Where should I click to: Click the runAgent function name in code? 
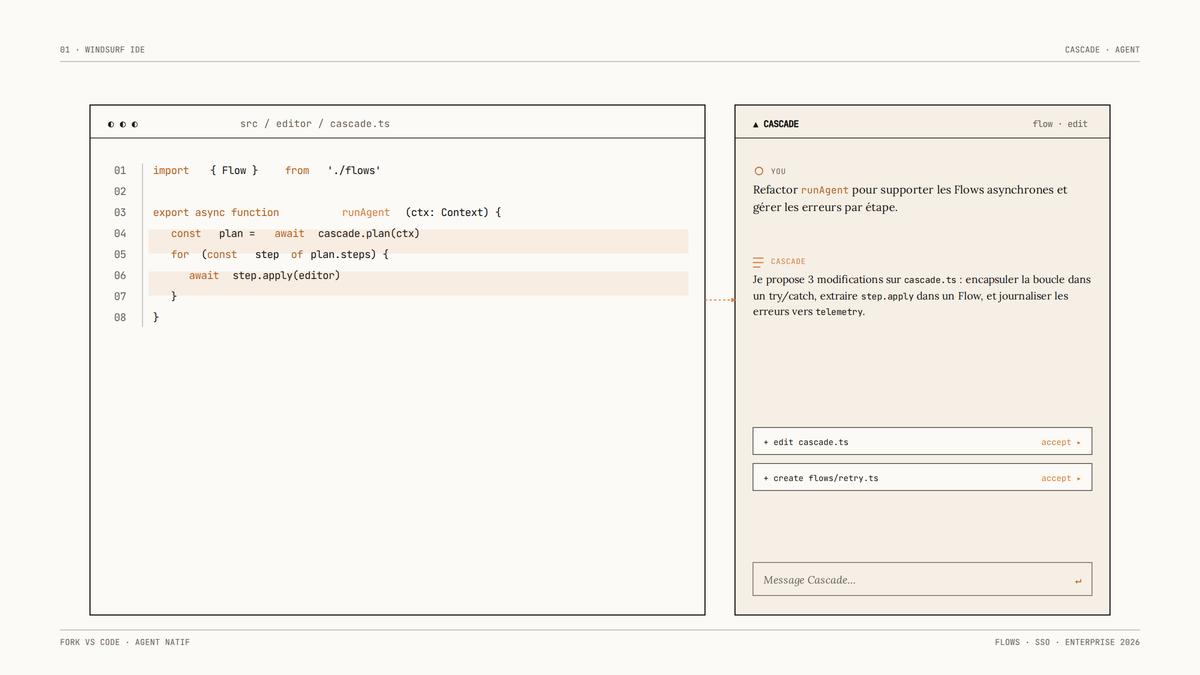click(366, 213)
